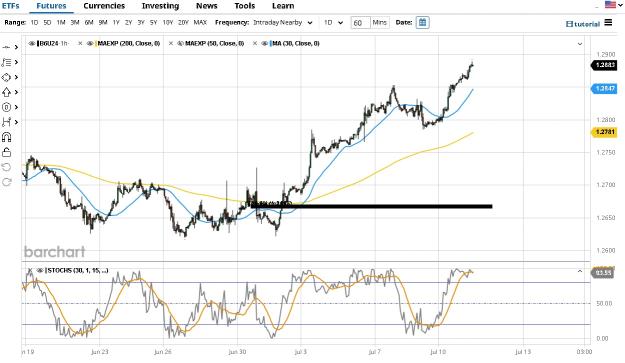Set chart range to 6M

tap(89, 22)
